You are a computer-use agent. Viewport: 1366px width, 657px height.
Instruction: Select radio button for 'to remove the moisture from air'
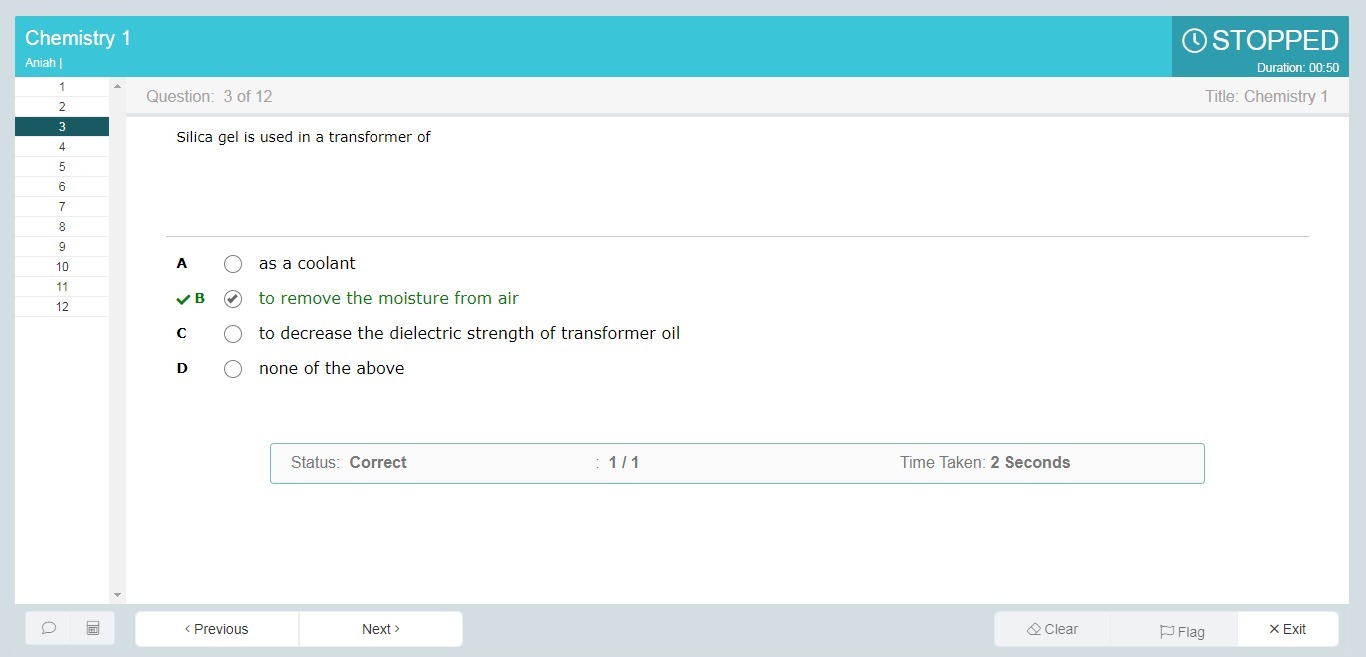tap(233, 299)
